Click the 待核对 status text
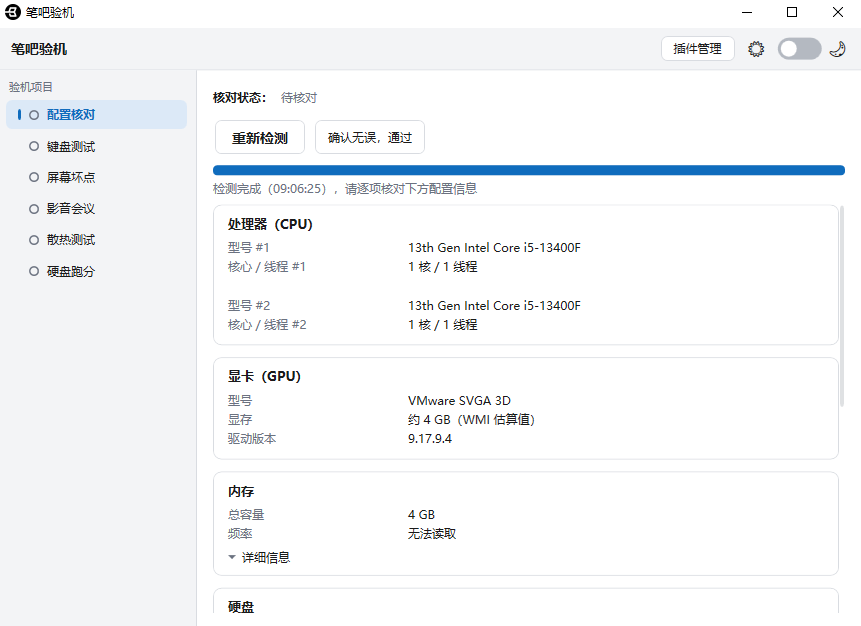Screen dimensions: 861x626 point(299,98)
